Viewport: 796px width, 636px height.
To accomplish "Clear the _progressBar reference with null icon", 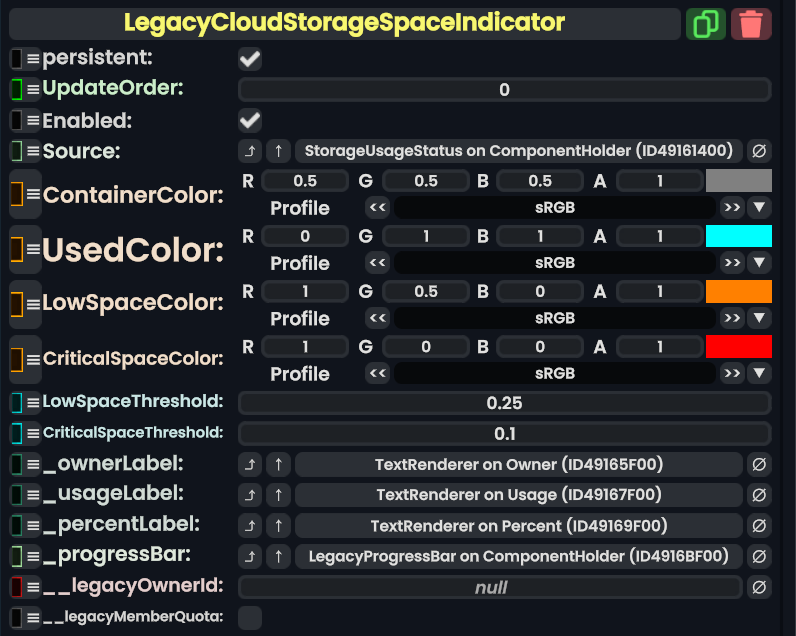I will click(x=759, y=556).
